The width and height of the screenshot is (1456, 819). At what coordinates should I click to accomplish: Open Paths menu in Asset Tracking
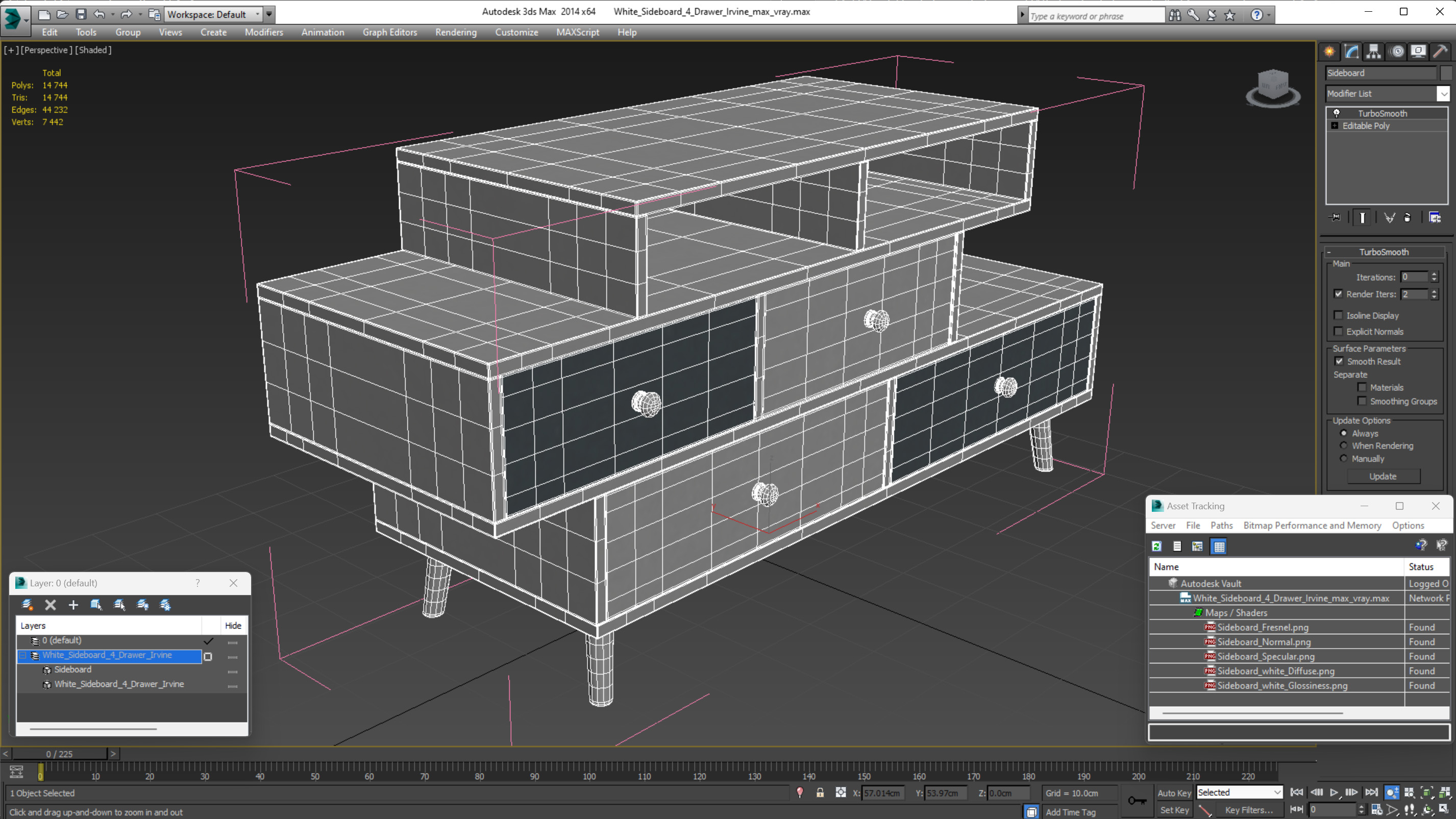tap(1221, 525)
